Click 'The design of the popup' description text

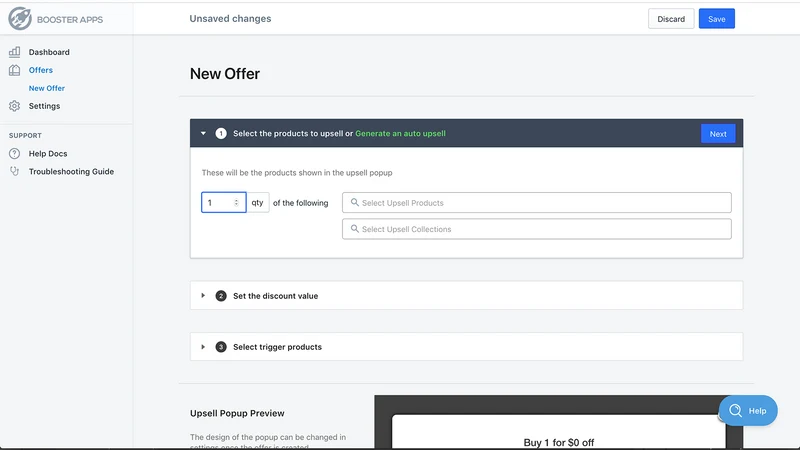coord(268,440)
